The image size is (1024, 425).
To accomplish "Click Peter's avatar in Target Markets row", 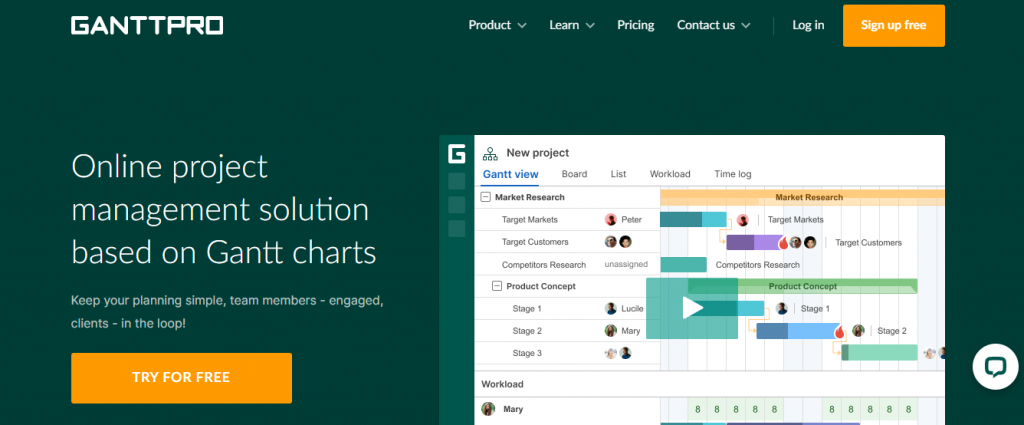I will [x=611, y=219].
